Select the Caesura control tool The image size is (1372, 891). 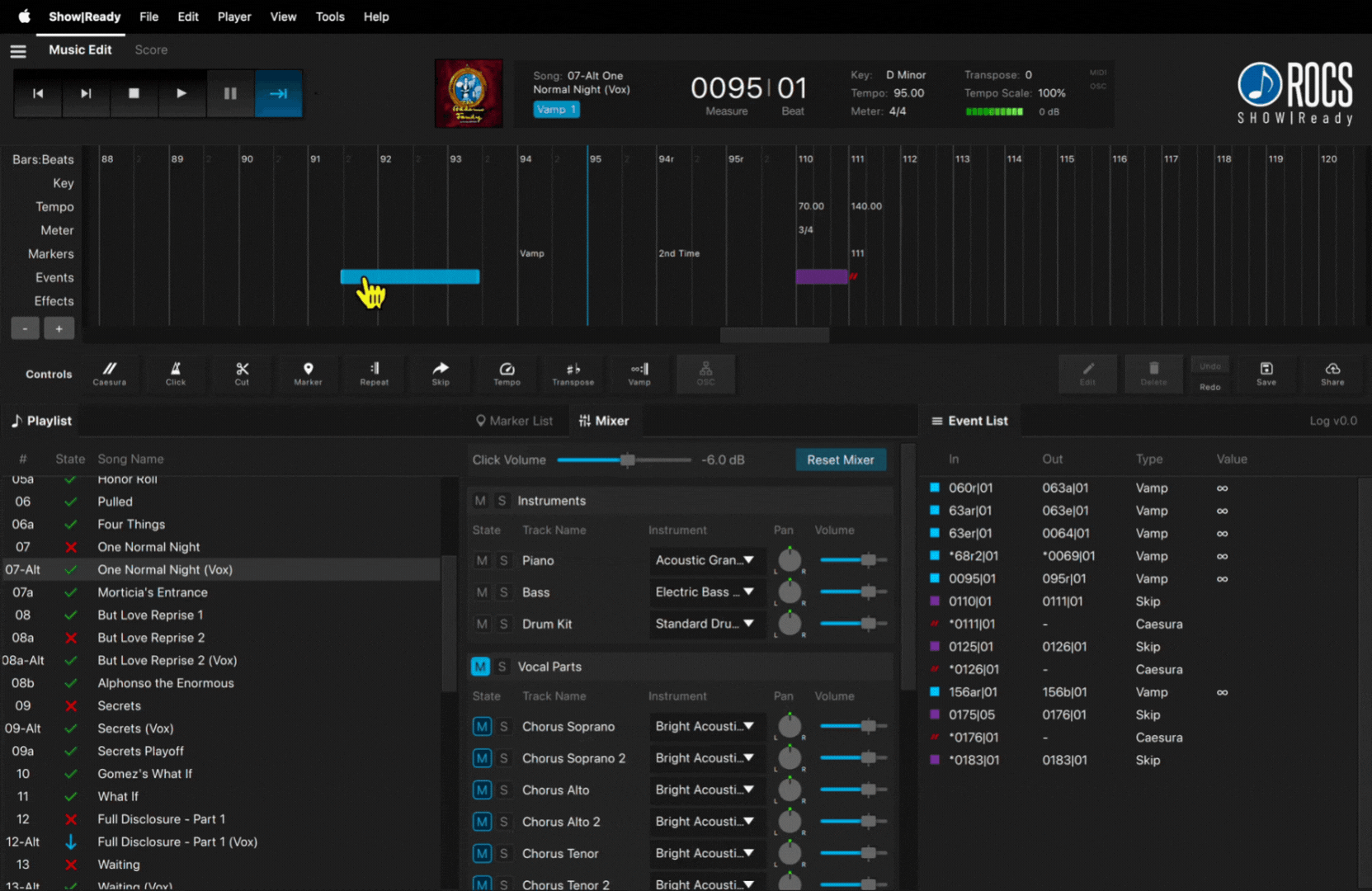coord(109,373)
